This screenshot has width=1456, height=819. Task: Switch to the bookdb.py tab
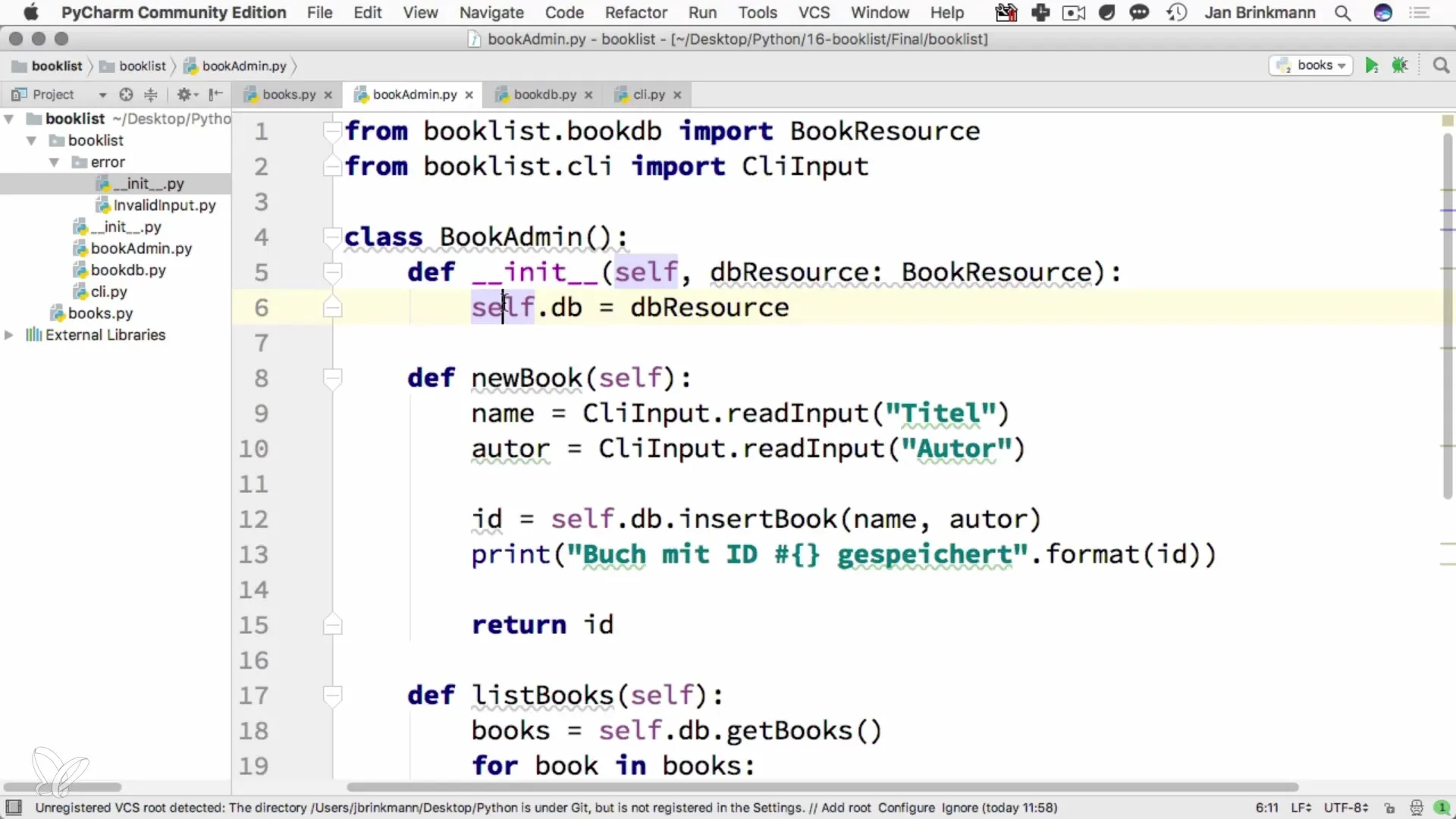[x=544, y=95]
